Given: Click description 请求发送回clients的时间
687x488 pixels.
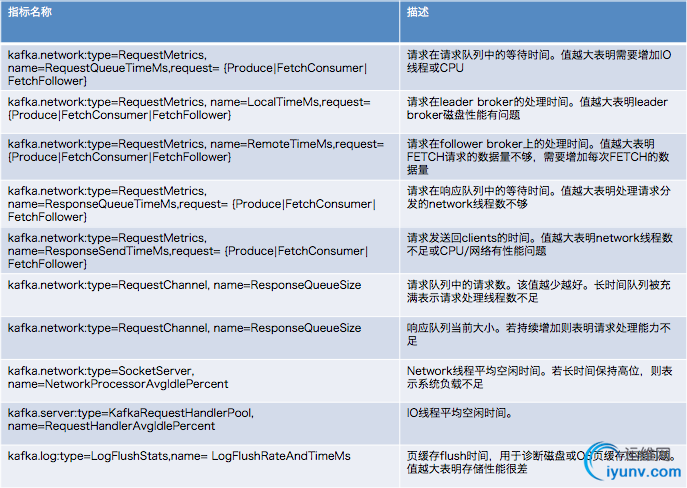Looking at the screenshot, I should tap(543, 251).
